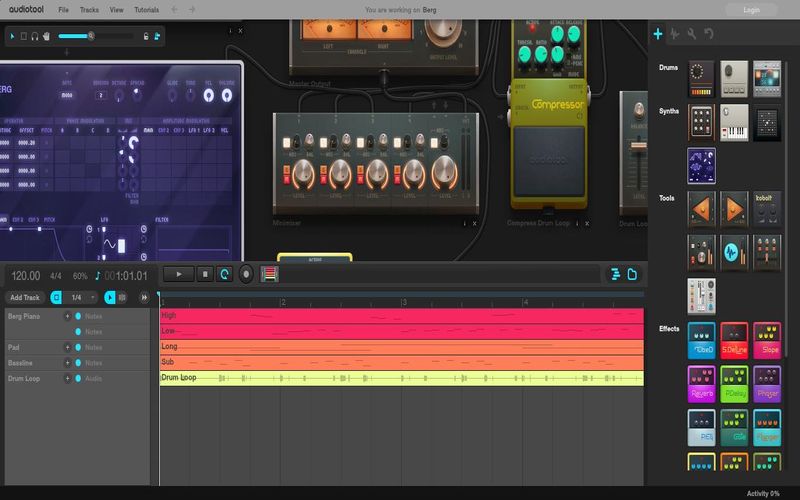Screen dimensions: 800x500
Task: Expand the Drum Loop track with plus
Action: (67, 379)
